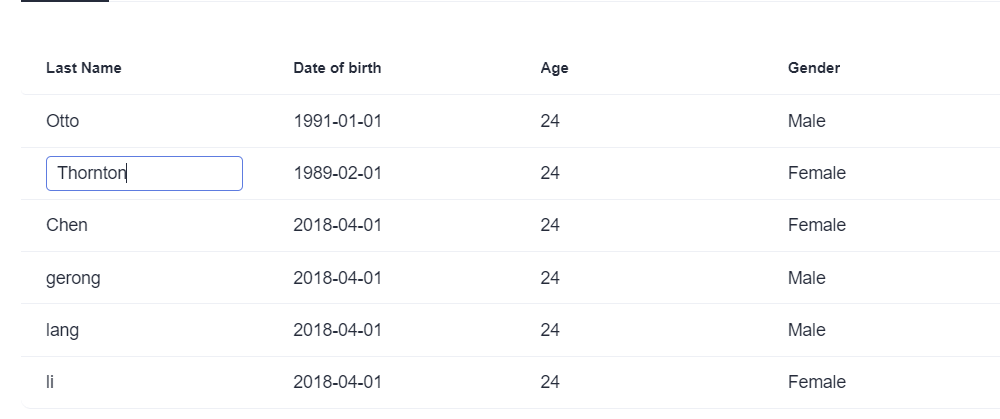Click gerong's Male gender cell
The width and height of the screenshot is (1000, 419).
(x=807, y=278)
